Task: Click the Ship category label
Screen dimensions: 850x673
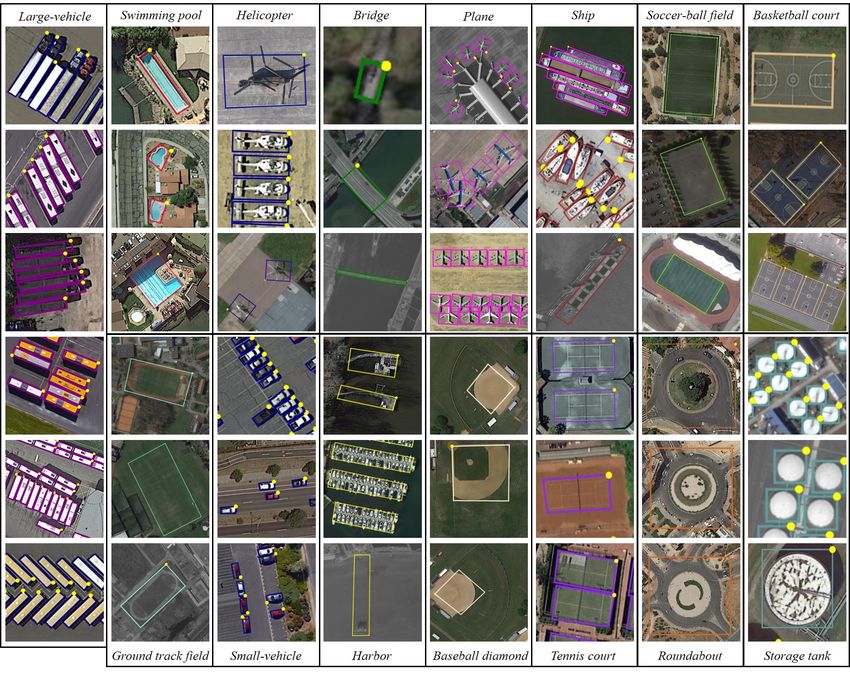Action: (583, 15)
